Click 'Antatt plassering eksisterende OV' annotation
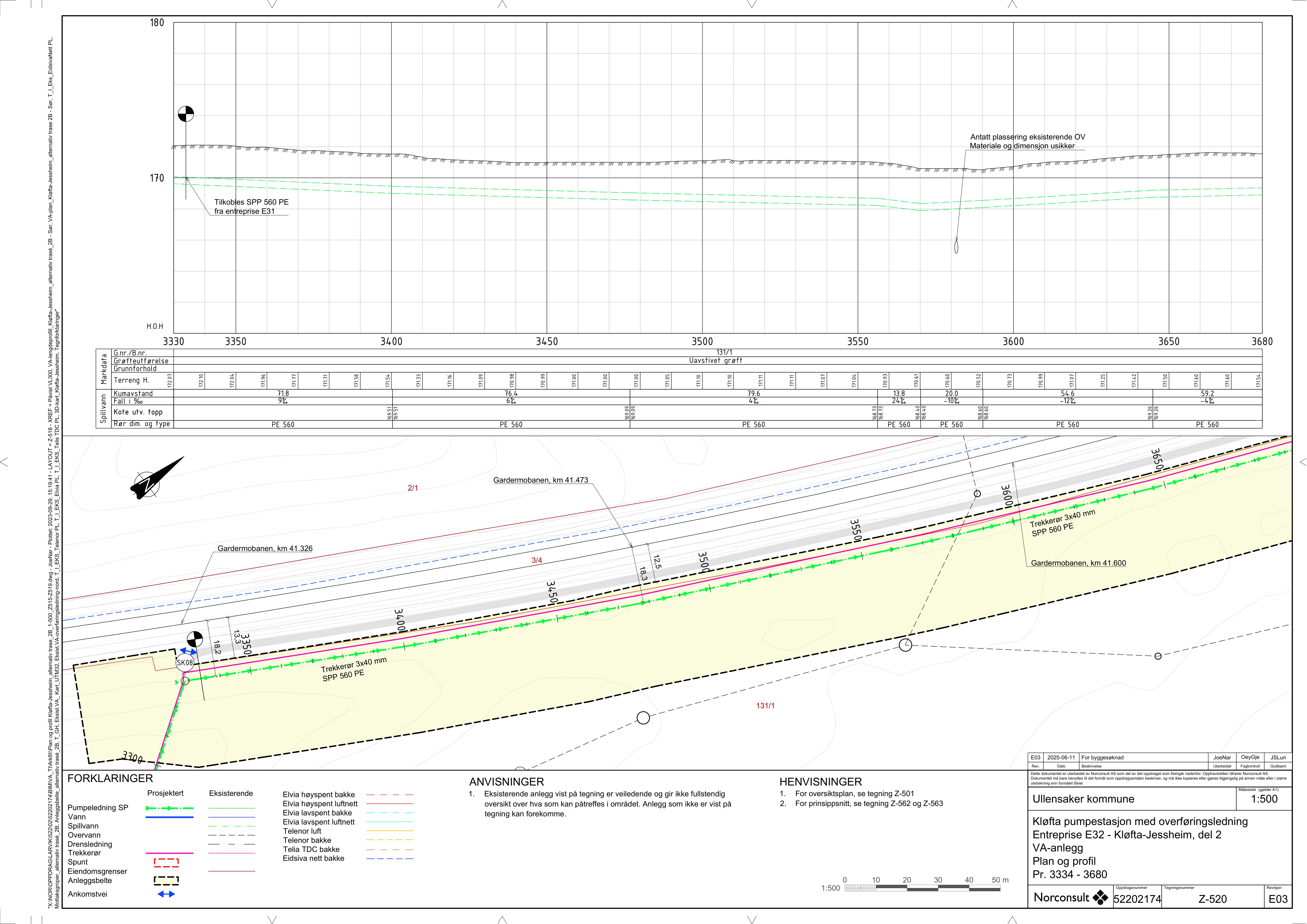This screenshot has width=1307, height=924. coord(1028,137)
